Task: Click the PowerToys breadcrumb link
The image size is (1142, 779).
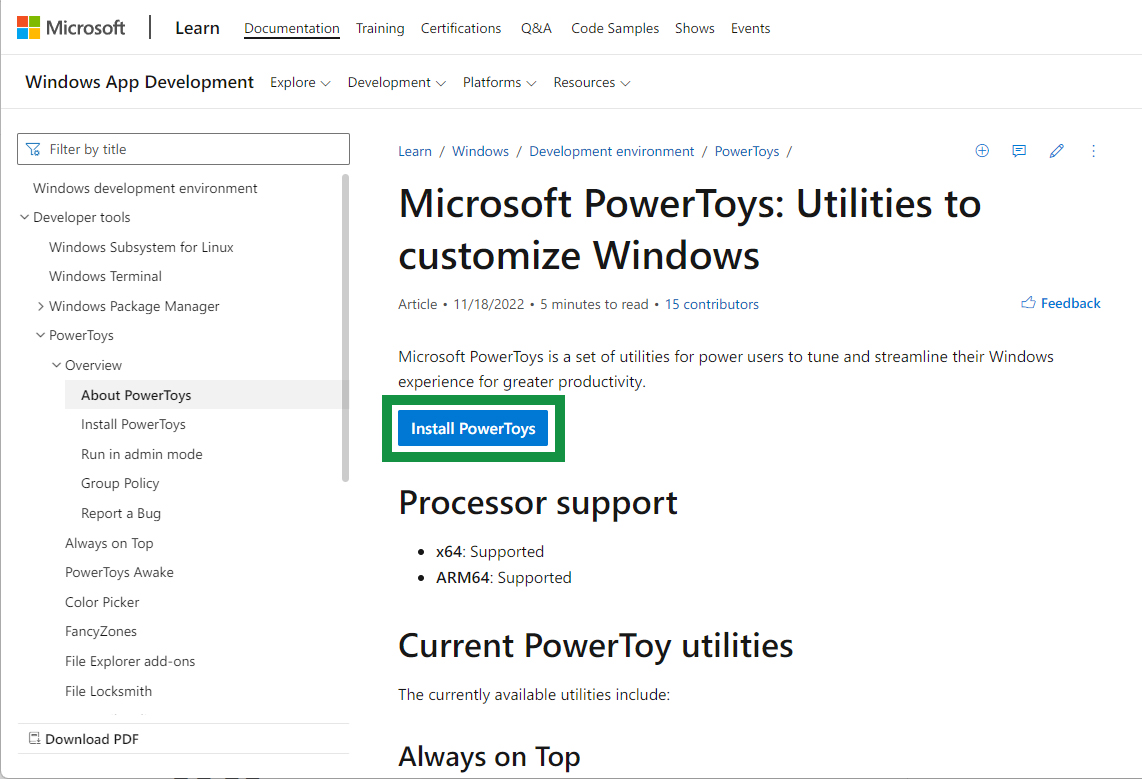Action: point(747,151)
